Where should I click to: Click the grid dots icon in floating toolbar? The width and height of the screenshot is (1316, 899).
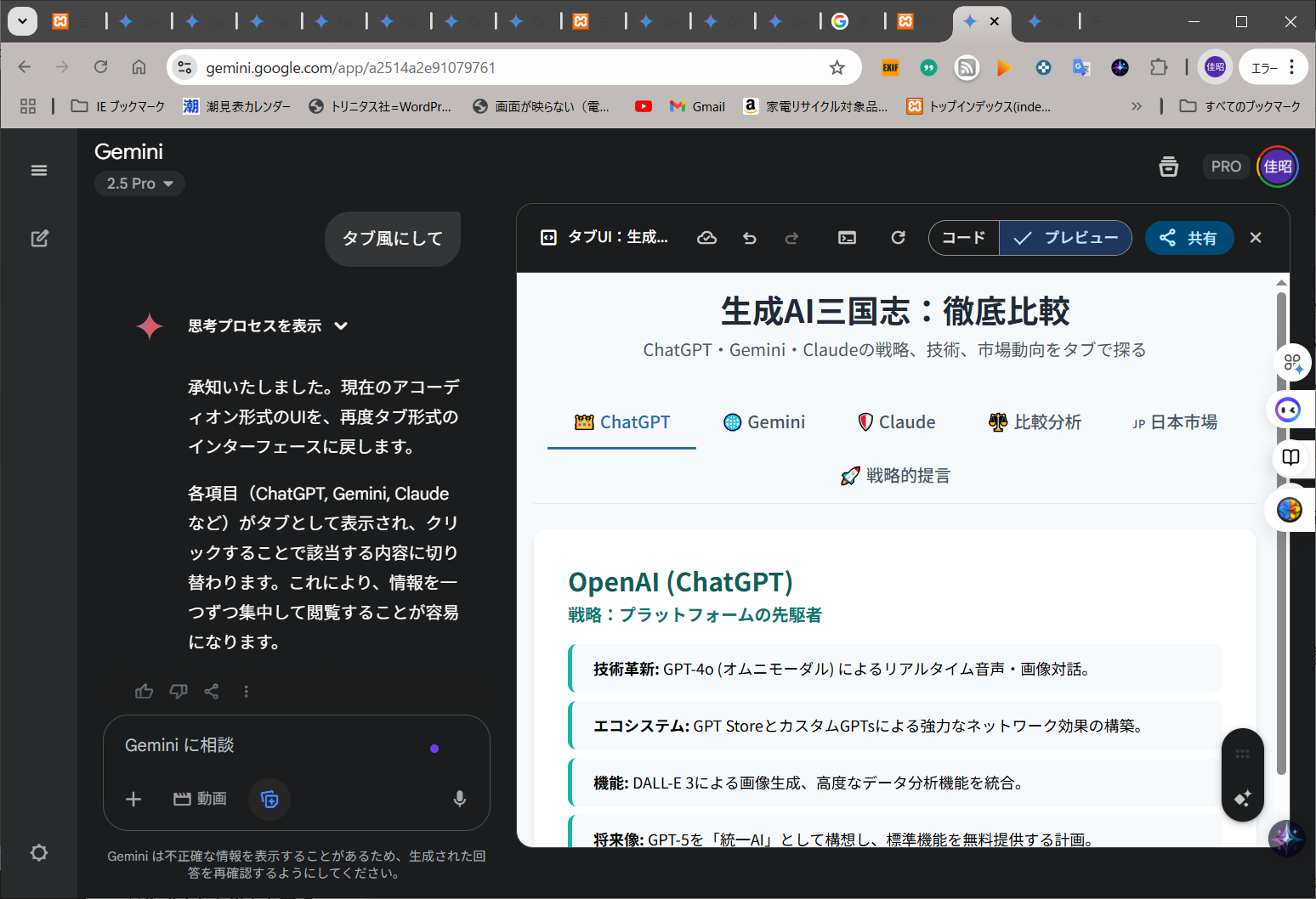(x=1243, y=754)
